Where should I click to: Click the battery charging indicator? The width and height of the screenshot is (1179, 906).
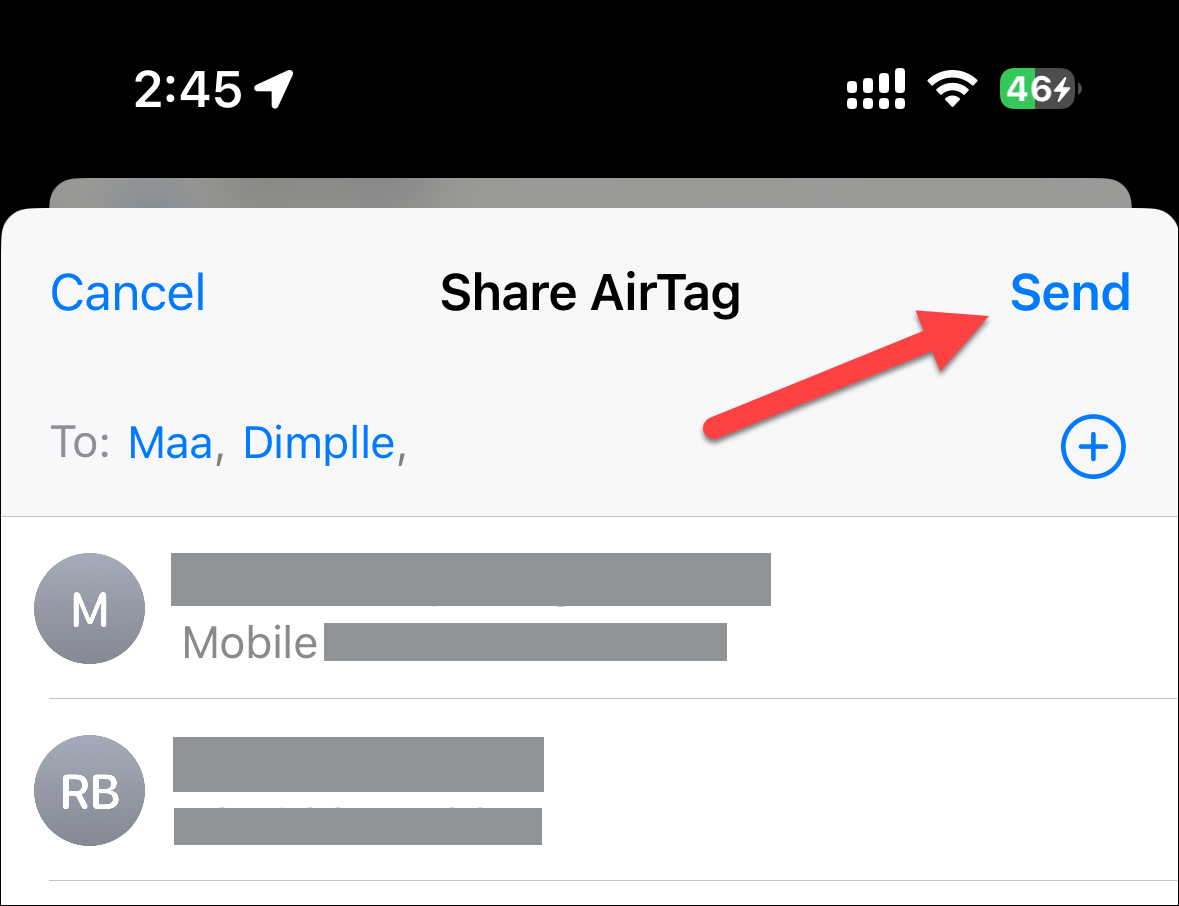coord(1038,89)
